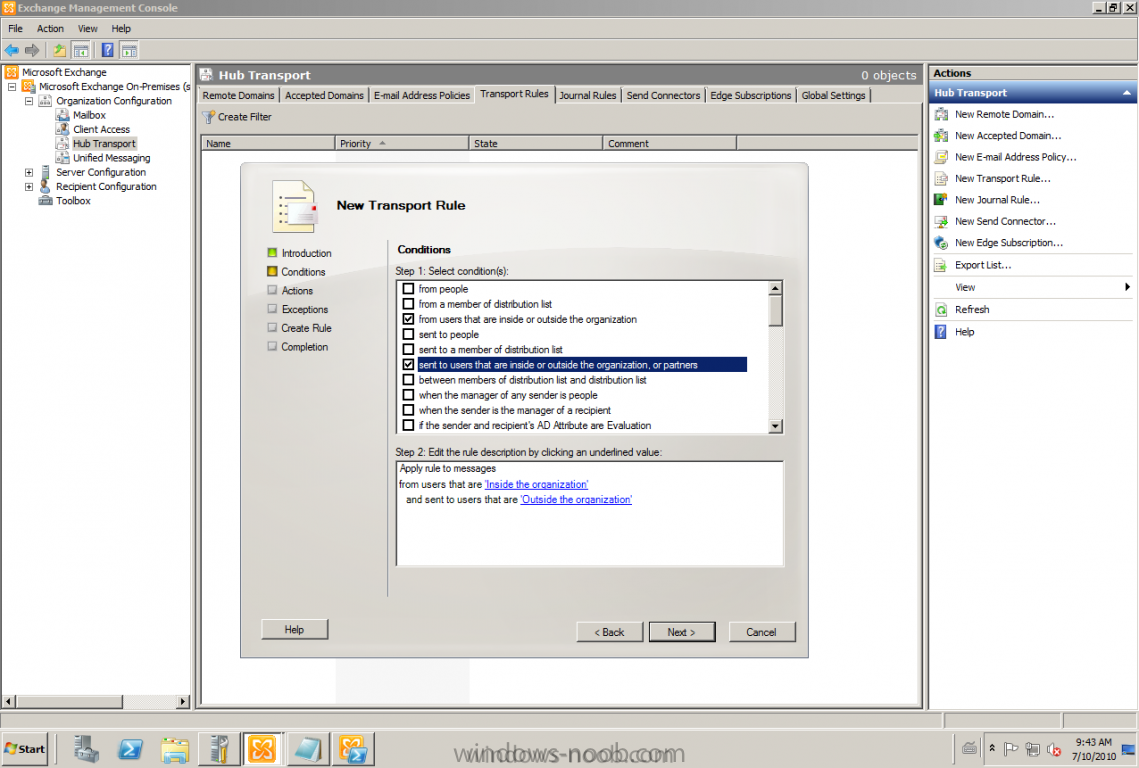This screenshot has width=1139, height=768.
Task: Check the 'from people' condition
Action: (x=408, y=288)
